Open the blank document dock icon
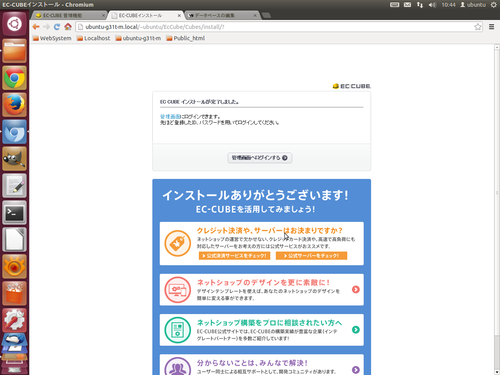Screen dimensions: 500x375 point(14,240)
